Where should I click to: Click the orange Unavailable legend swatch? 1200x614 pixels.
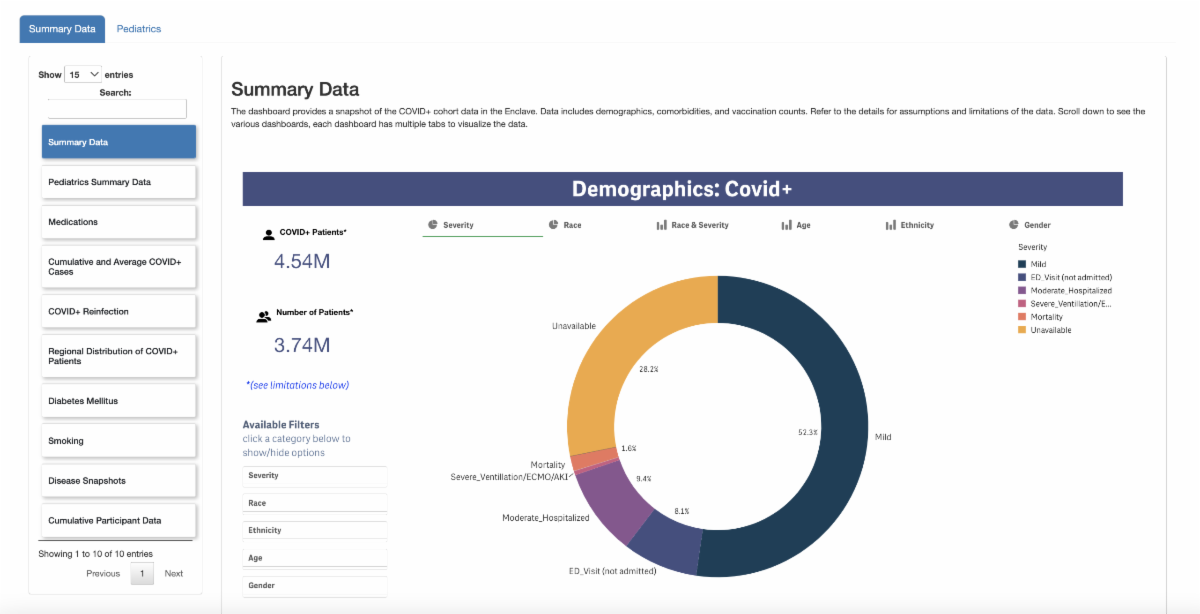(x=1022, y=330)
